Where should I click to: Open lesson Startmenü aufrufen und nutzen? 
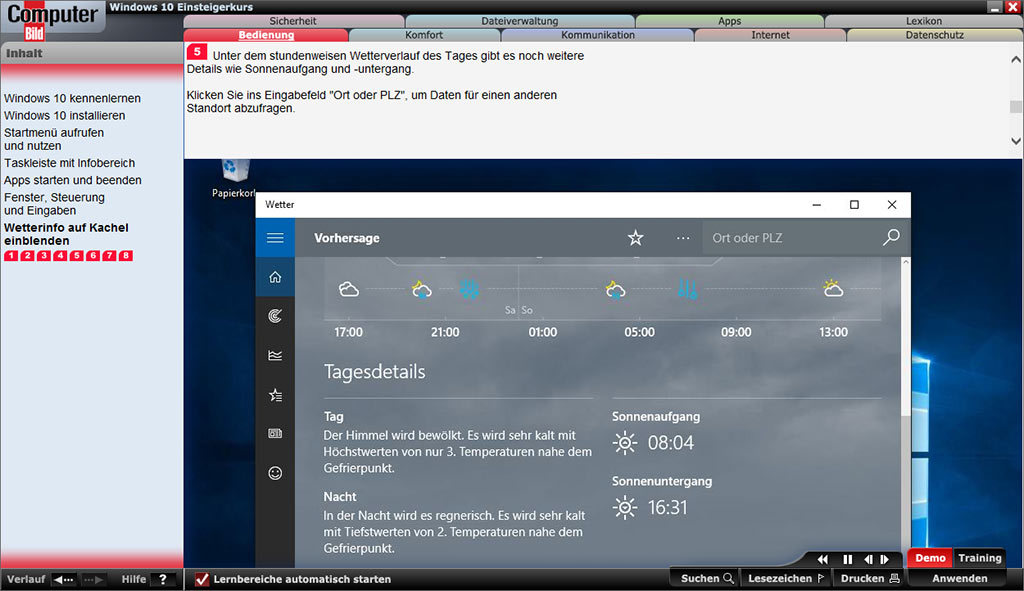coord(54,139)
